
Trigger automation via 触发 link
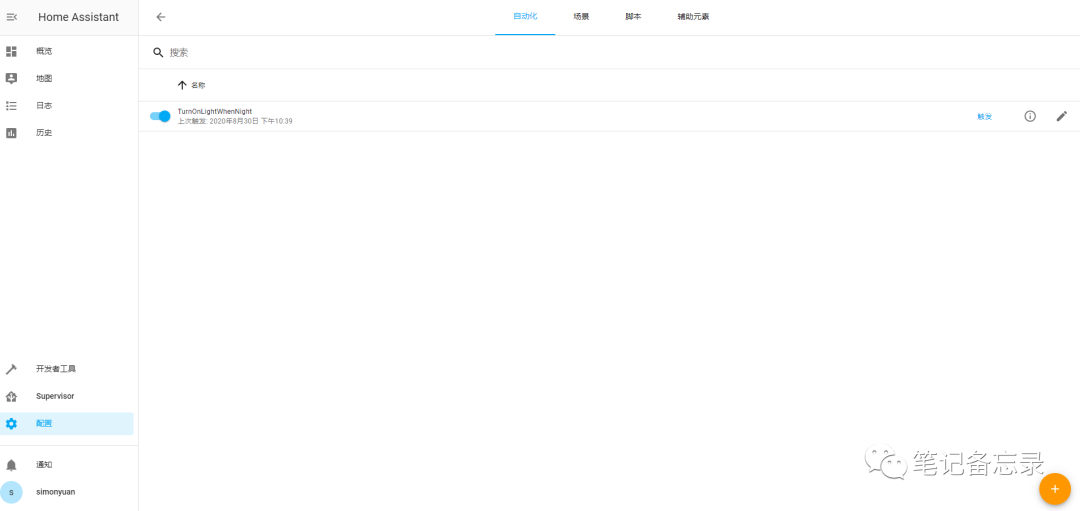(984, 117)
